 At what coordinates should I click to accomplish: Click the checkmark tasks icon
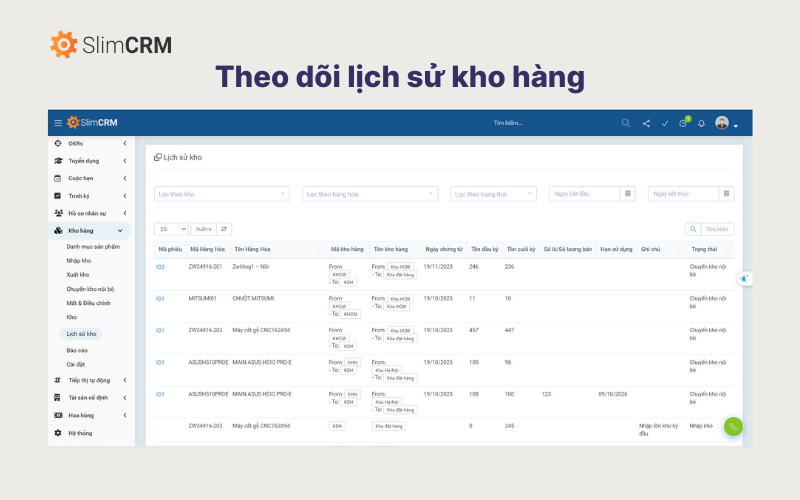pyautogui.click(x=665, y=123)
